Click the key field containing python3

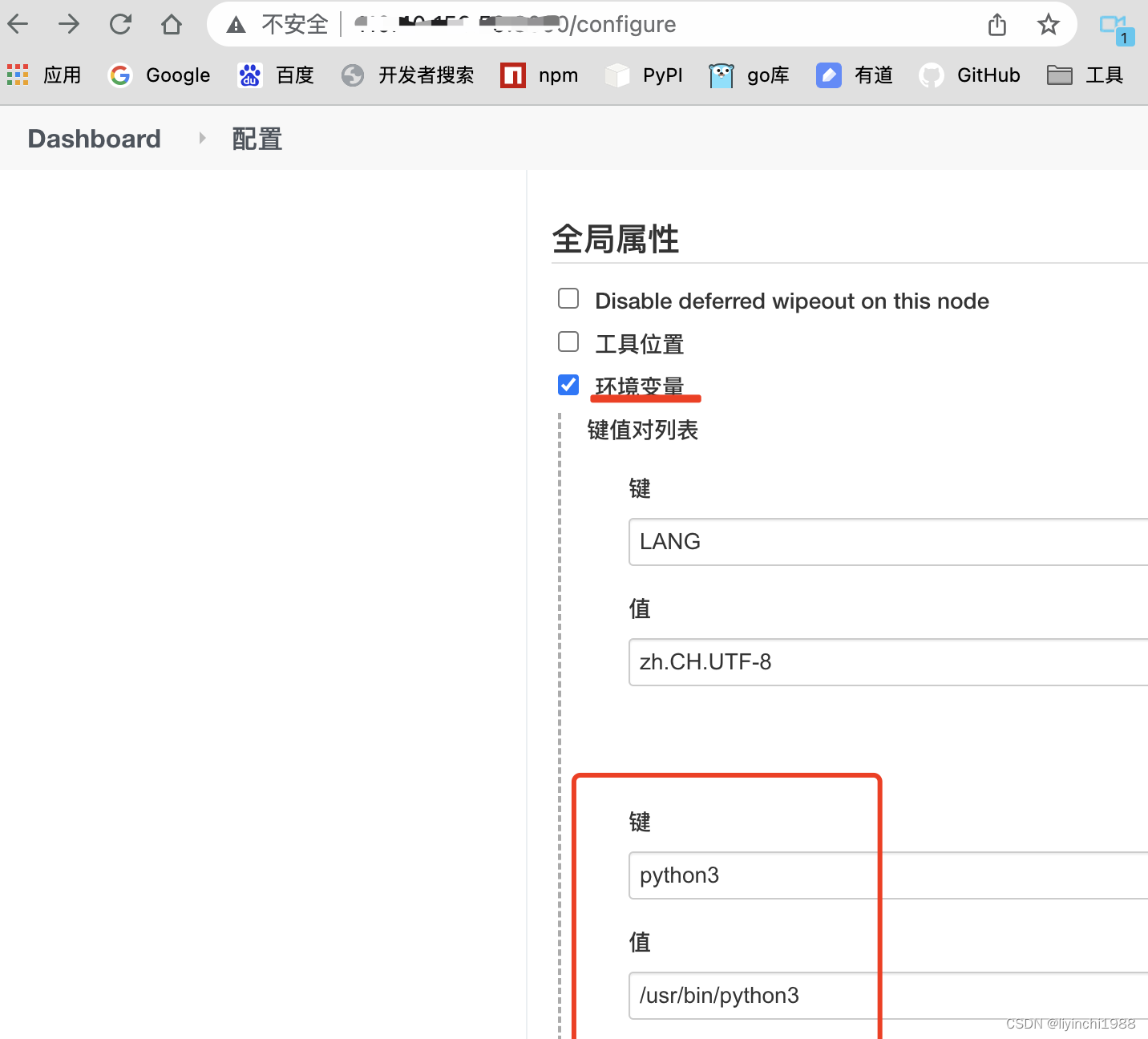click(x=888, y=875)
